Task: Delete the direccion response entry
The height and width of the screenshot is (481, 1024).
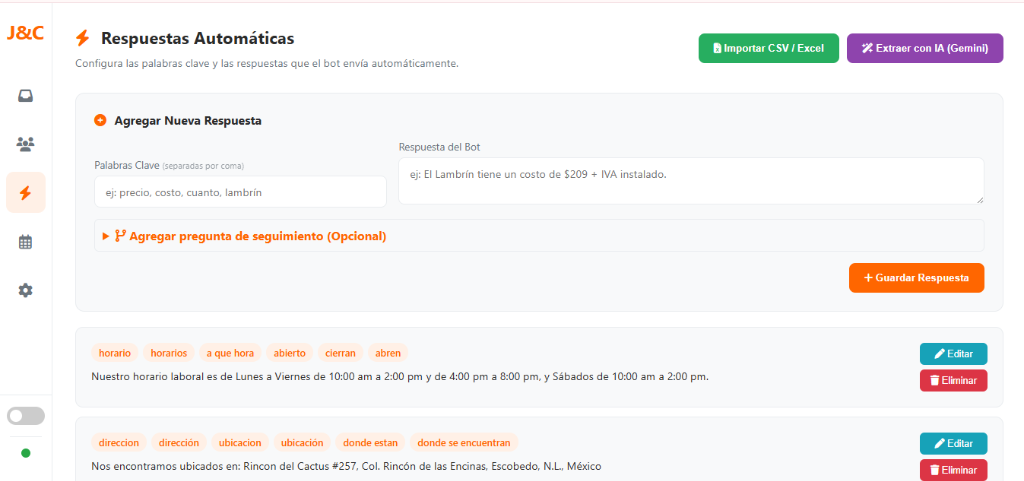Action: pos(953,470)
